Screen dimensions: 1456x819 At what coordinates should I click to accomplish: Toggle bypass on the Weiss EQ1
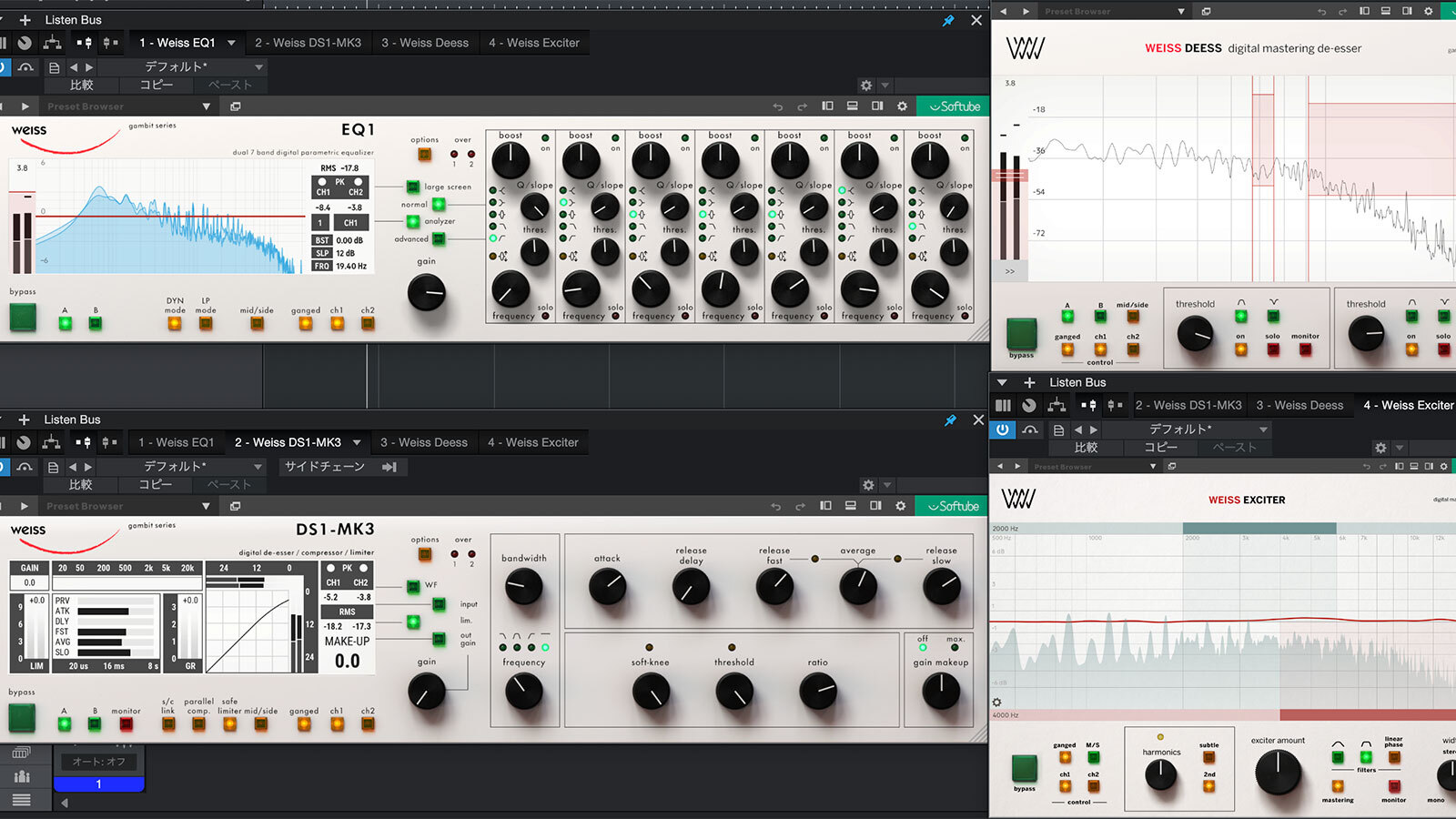pyautogui.click(x=23, y=317)
